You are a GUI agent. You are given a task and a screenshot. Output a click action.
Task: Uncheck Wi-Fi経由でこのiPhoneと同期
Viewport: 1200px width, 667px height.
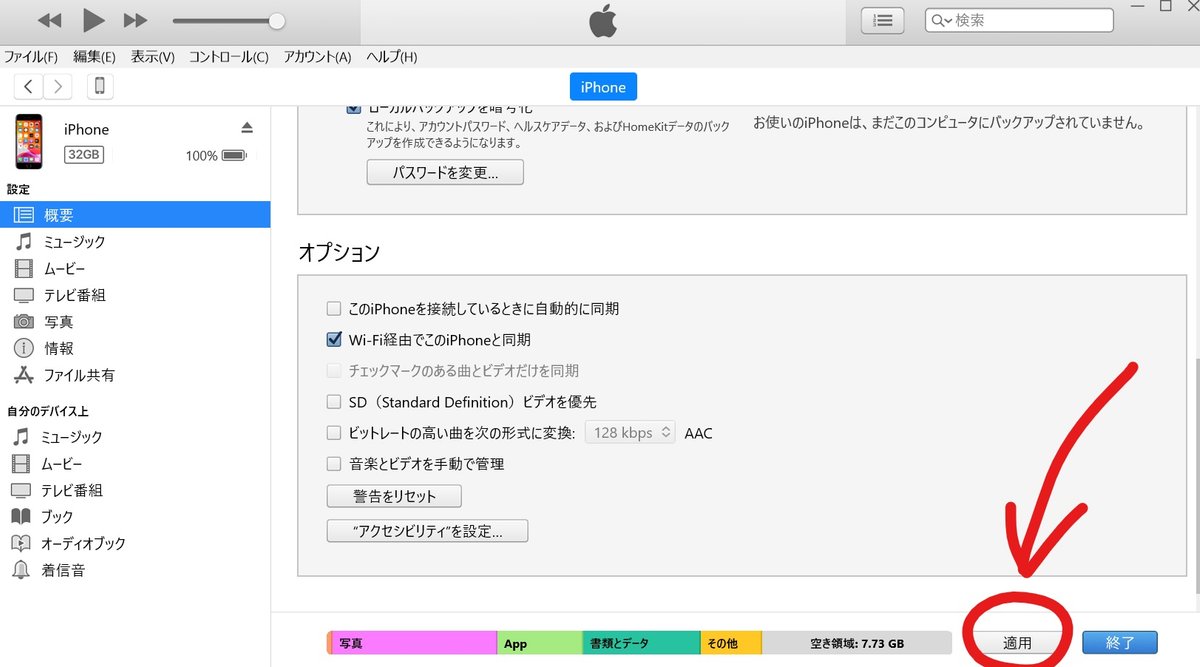click(x=334, y=340)
